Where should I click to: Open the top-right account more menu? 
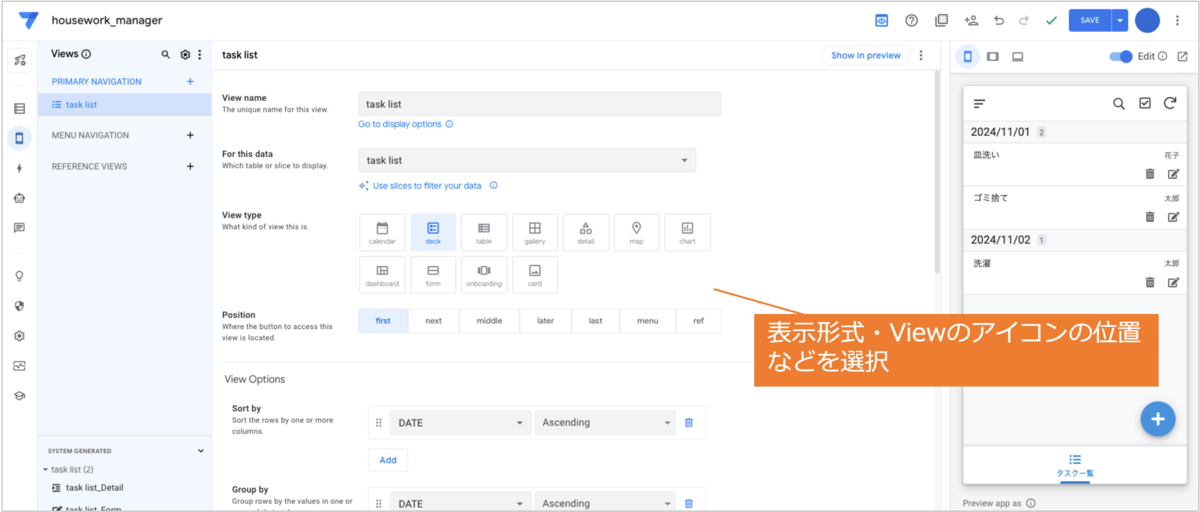[1177, 20]
